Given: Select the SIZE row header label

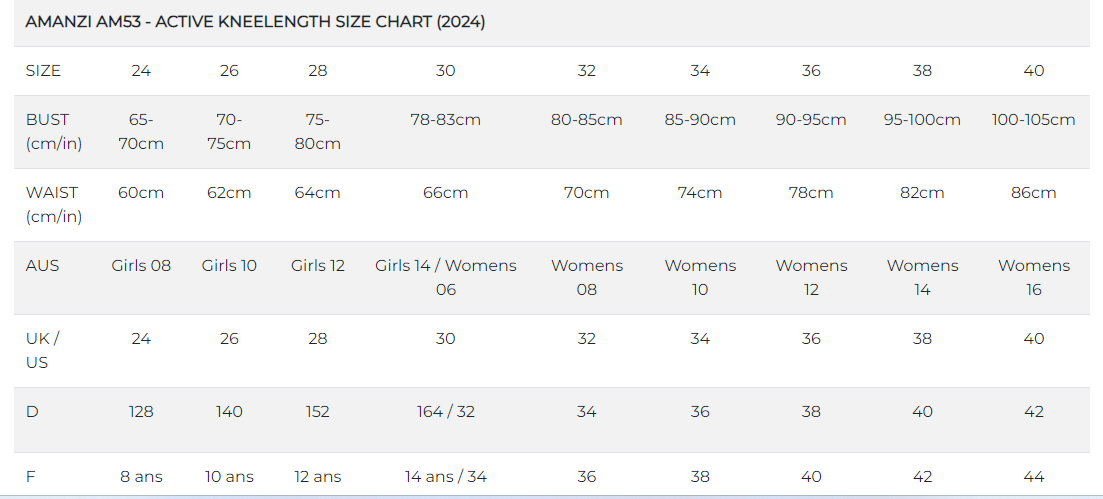Looking at the screenshot, I should (43, 71).
